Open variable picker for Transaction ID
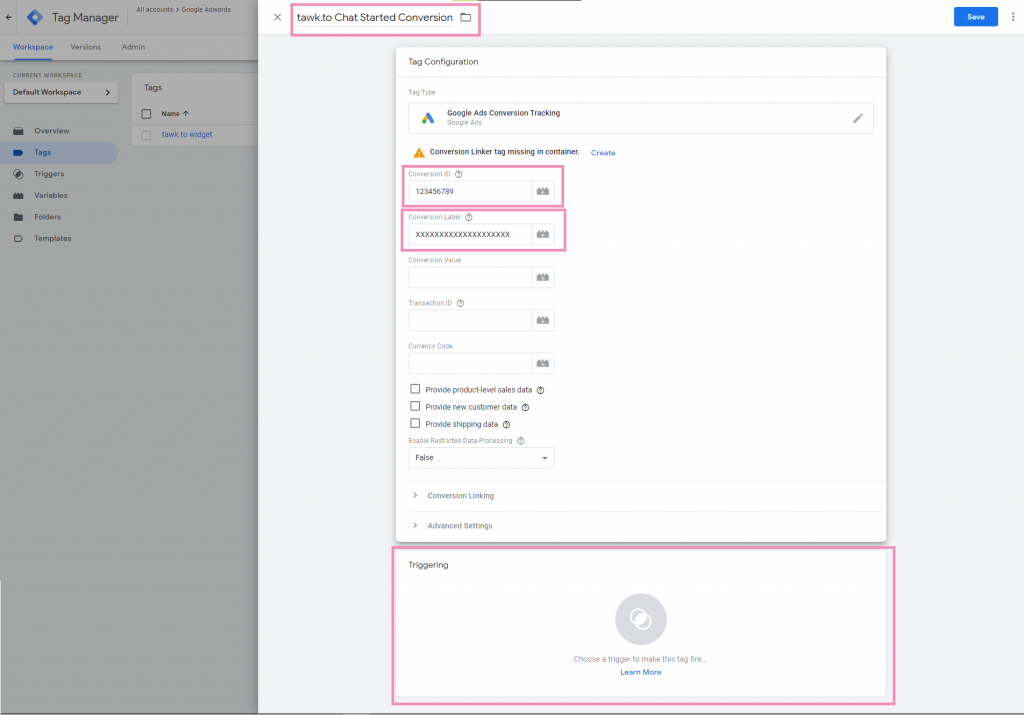This screenshot has width=1024, height=715. click(543, 321)
